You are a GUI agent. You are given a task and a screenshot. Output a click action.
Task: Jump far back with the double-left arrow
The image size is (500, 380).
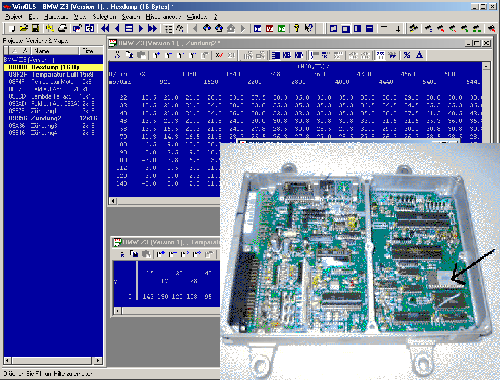pos(105,29)
